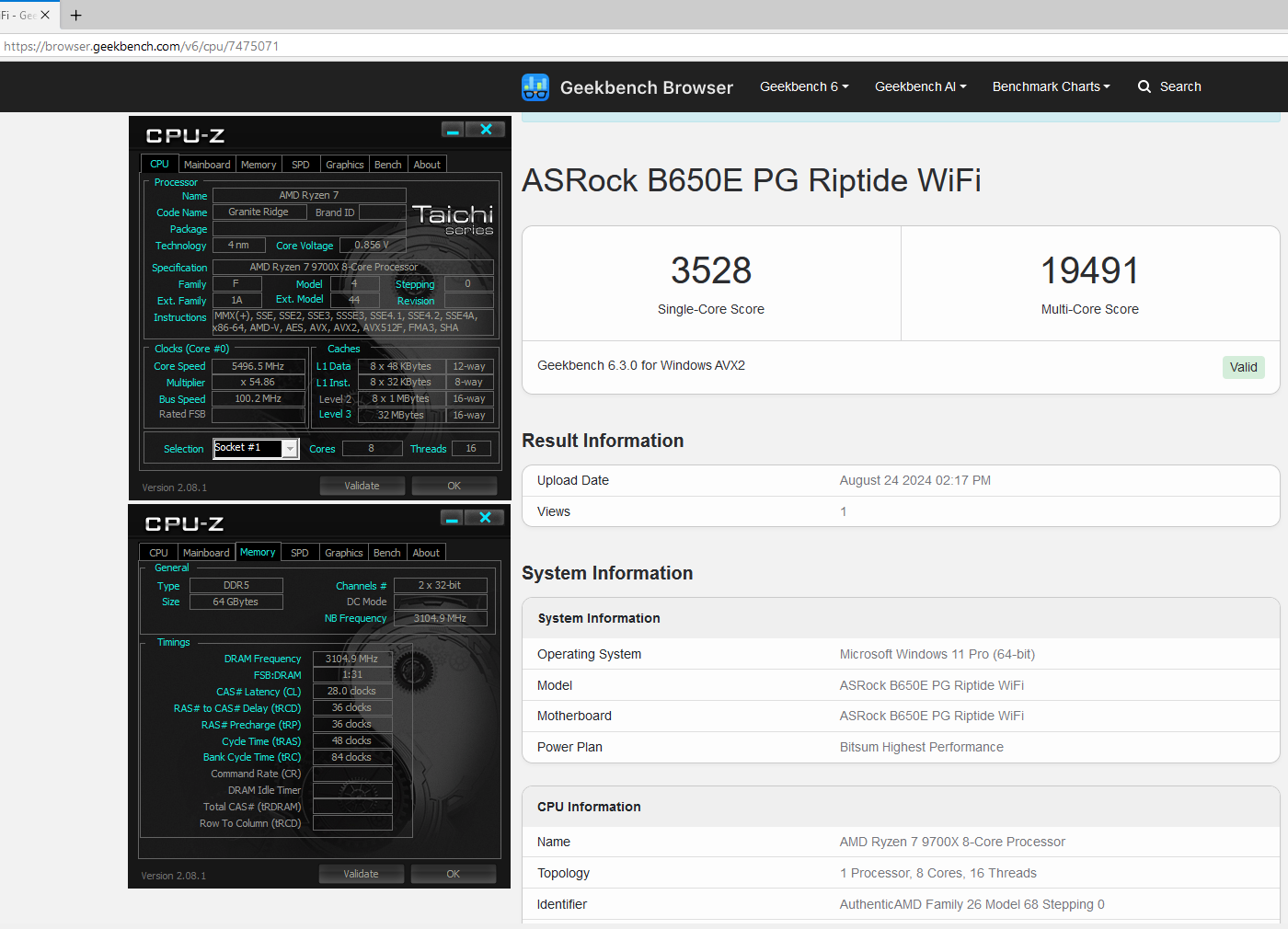This screenshot has width=1288, height=929.
Task: Close the top CPU-Z window
Action: point(486,130)
